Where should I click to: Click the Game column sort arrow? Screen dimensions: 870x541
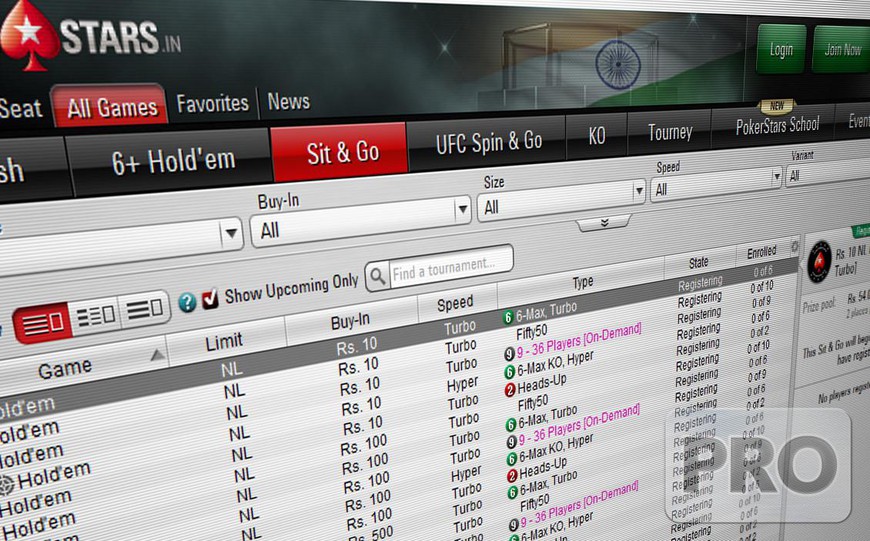[x=158, y=355]
